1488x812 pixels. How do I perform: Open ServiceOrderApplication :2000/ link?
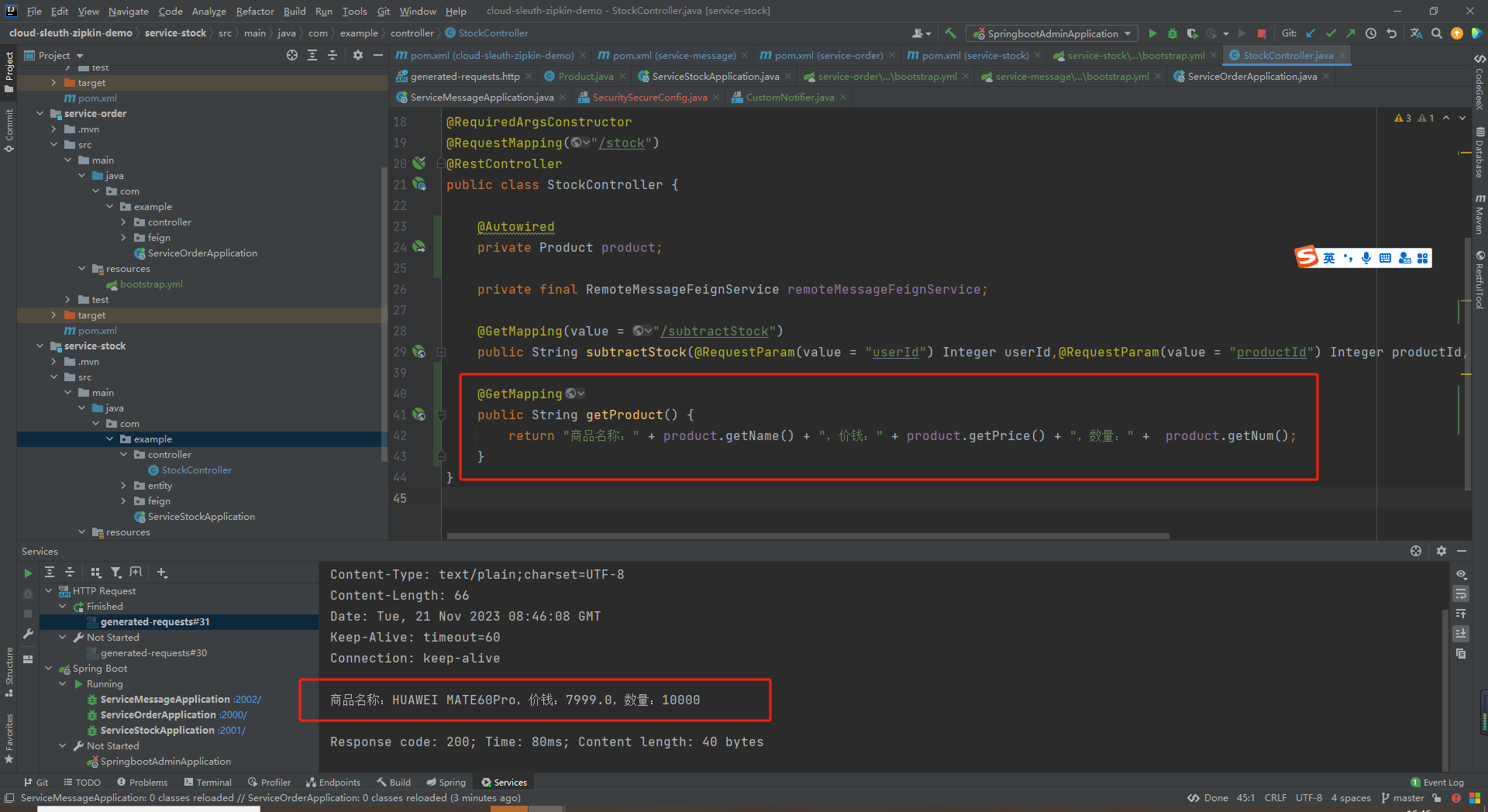tap(232, 714)
